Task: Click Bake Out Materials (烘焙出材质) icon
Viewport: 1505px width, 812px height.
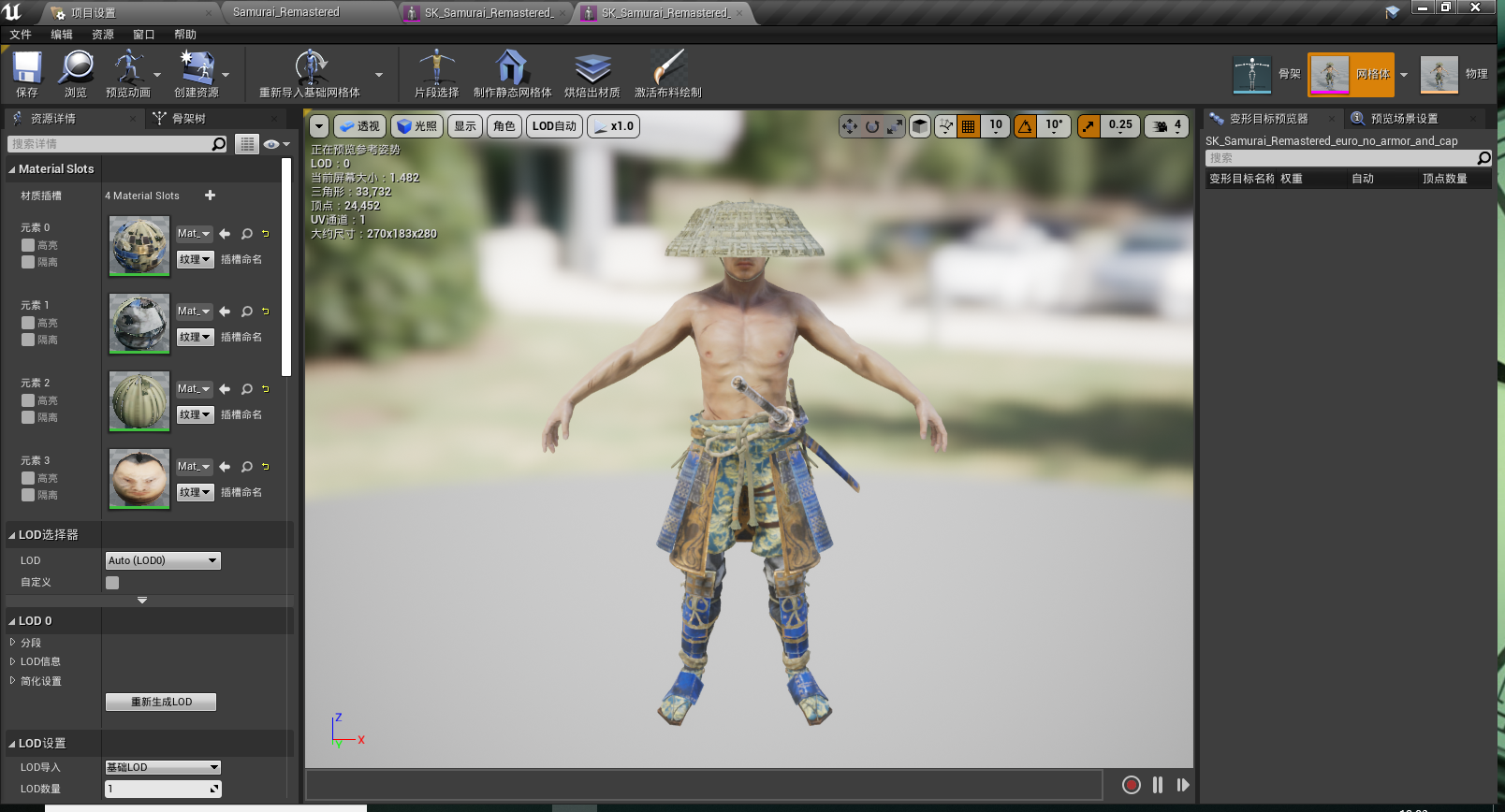Action: (x=592, y=73)
